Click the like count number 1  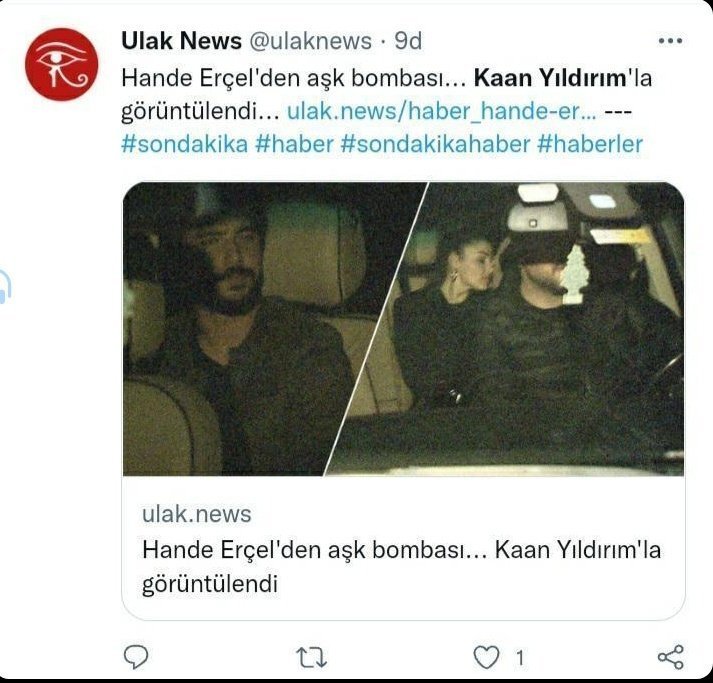tap(520, 658)
